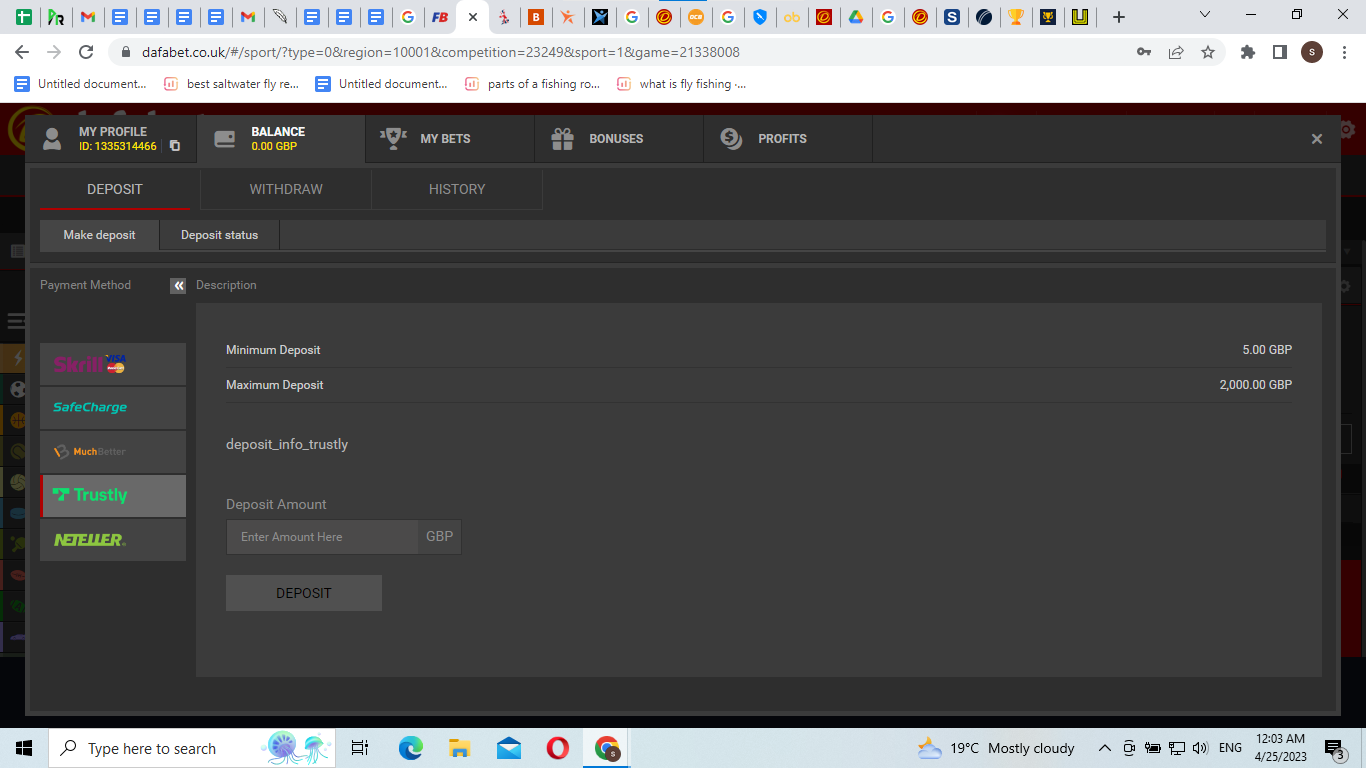The width and height of the screenshot is (1366, 768).
Task: Open weather widget showing 19°C
Action: (996, 748)
